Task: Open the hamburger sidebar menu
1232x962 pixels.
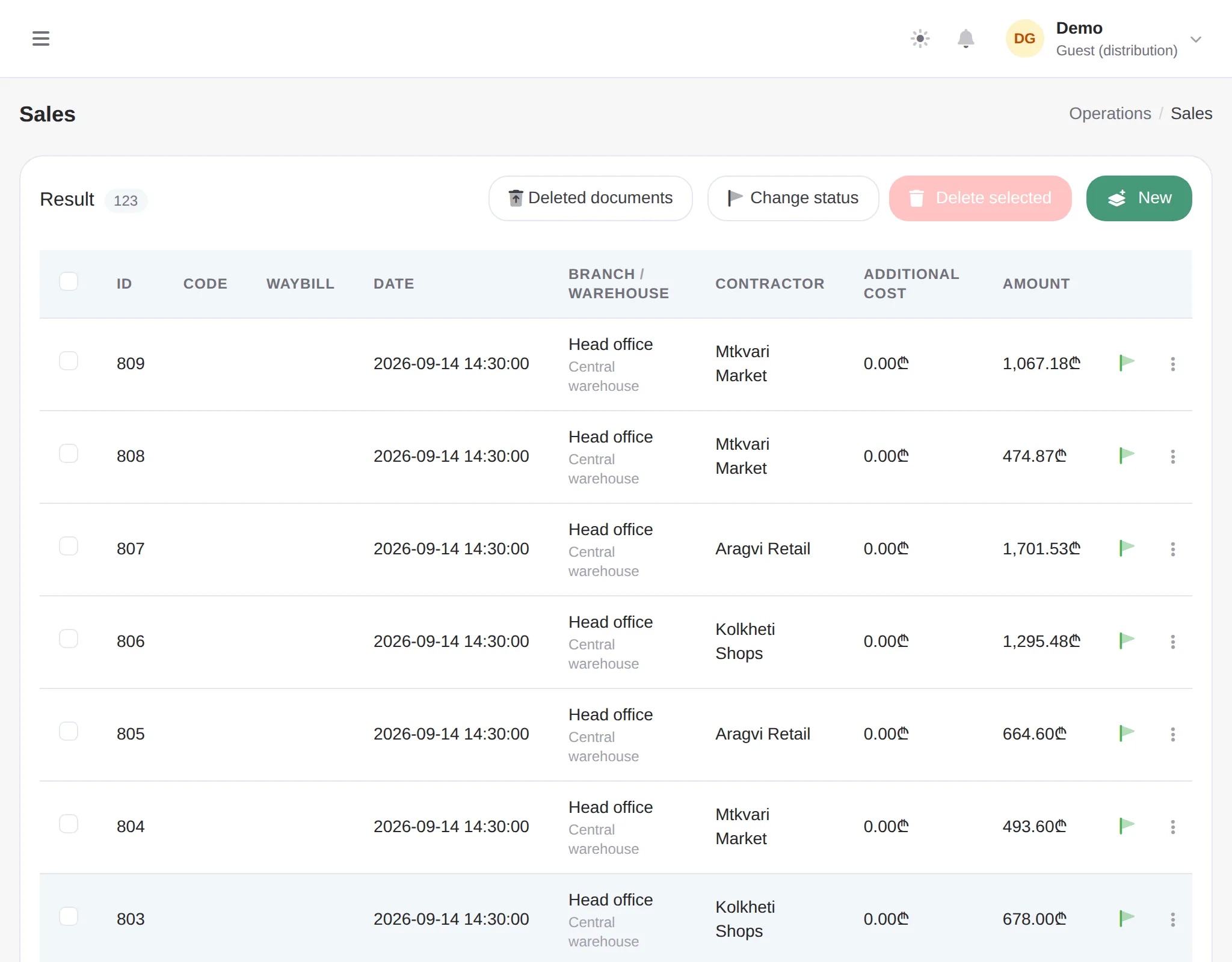Action: (x=41, y=38)
